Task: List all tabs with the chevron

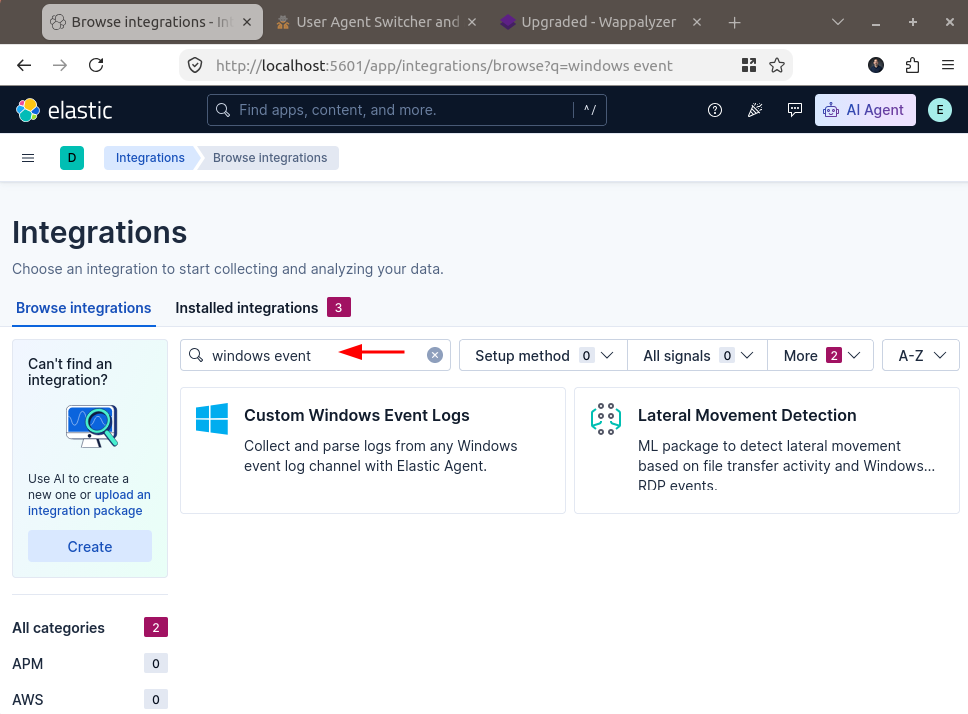Action: click(838, 22)
